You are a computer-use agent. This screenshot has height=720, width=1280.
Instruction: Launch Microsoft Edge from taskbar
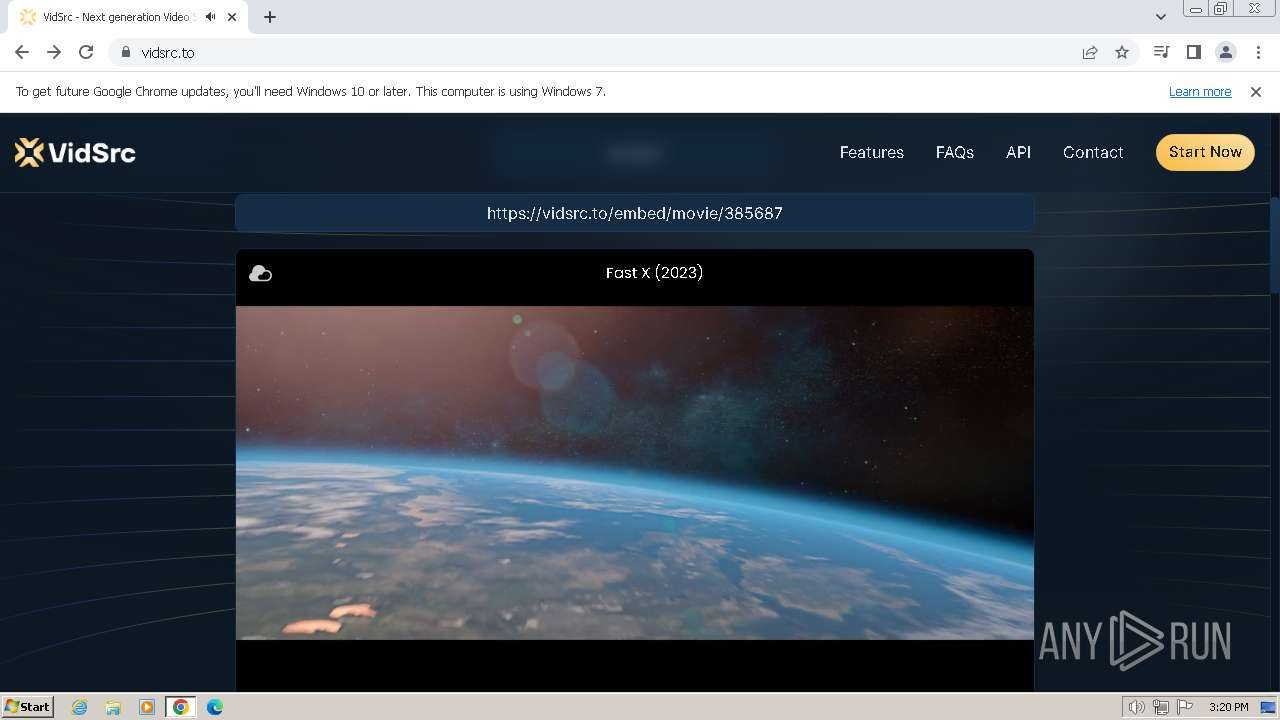coord(215,707)
